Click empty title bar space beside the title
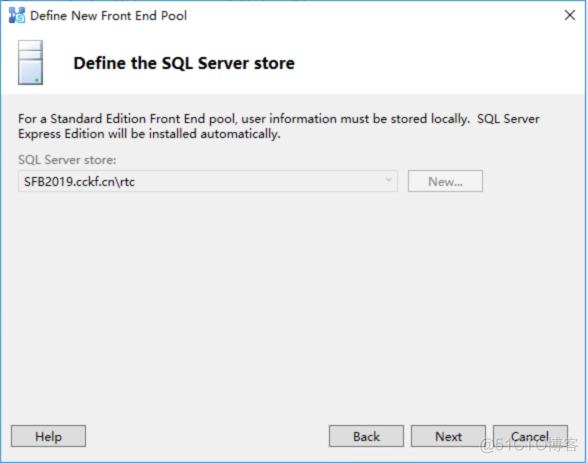 click(x=375, y=16)
